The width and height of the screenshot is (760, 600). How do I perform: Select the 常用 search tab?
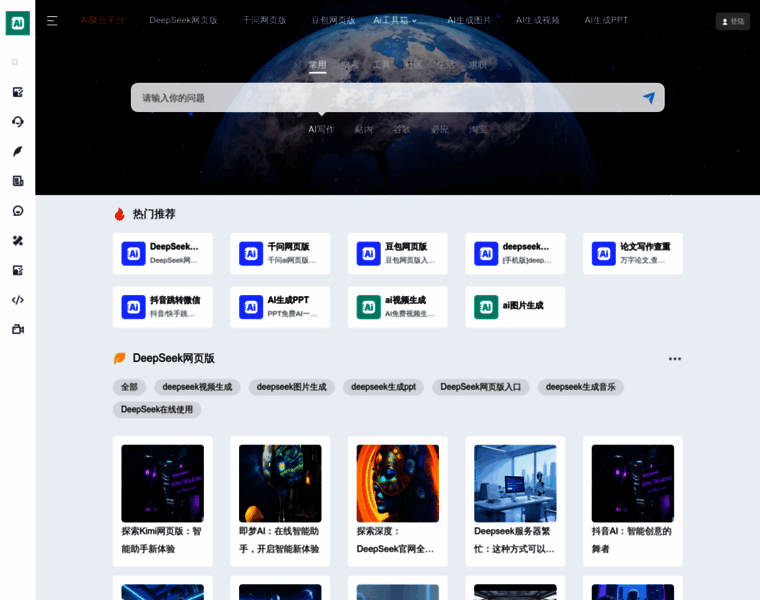click(x=317, y=65)
